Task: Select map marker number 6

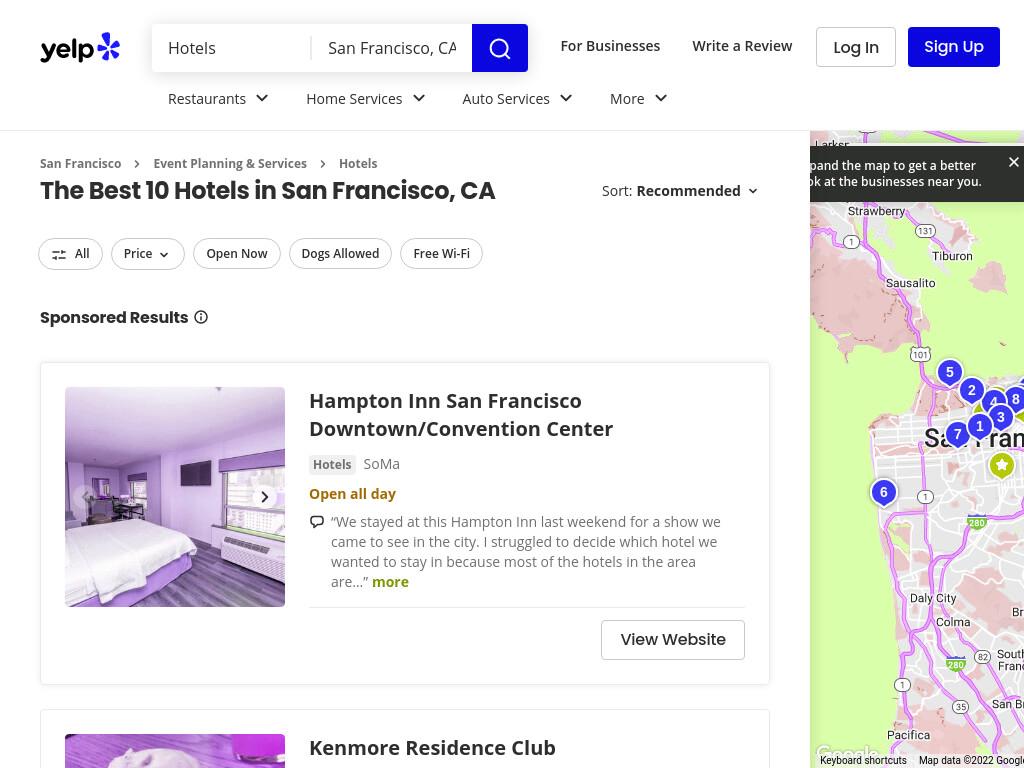Action: click(884, 493)
